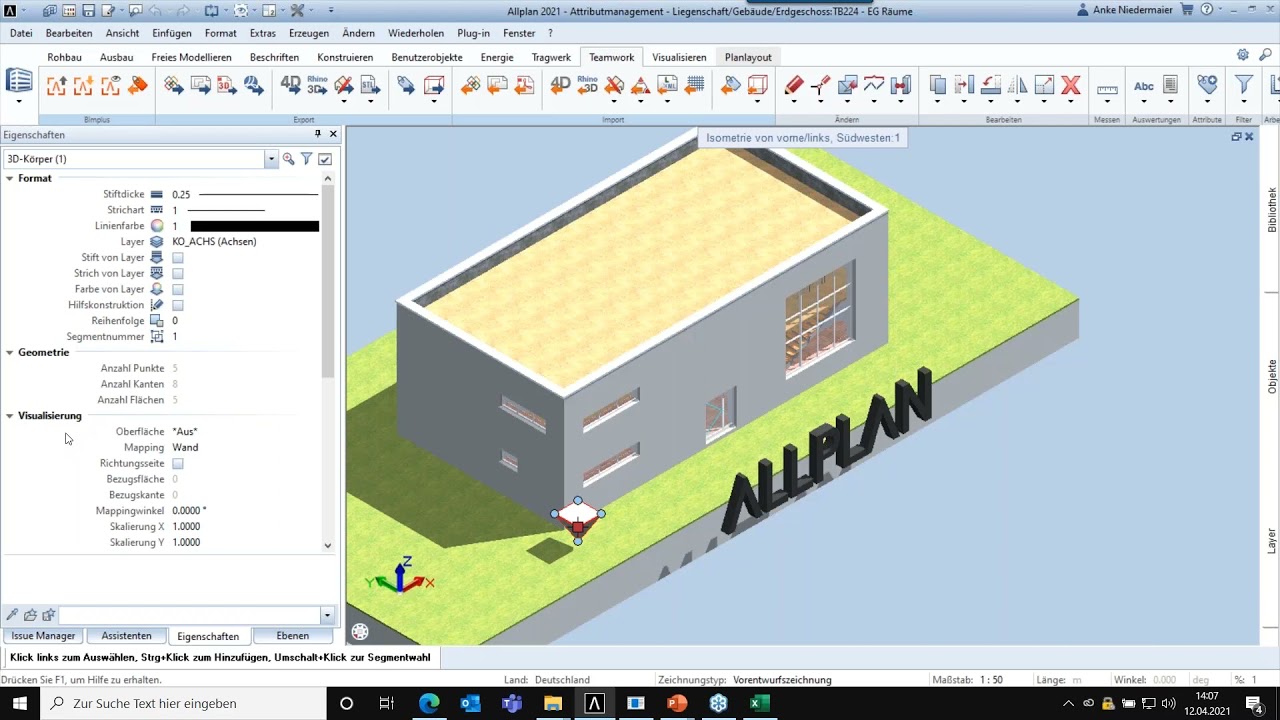
Task: Toggle the Strich von Layer checkbox
Action: point(178,274)
